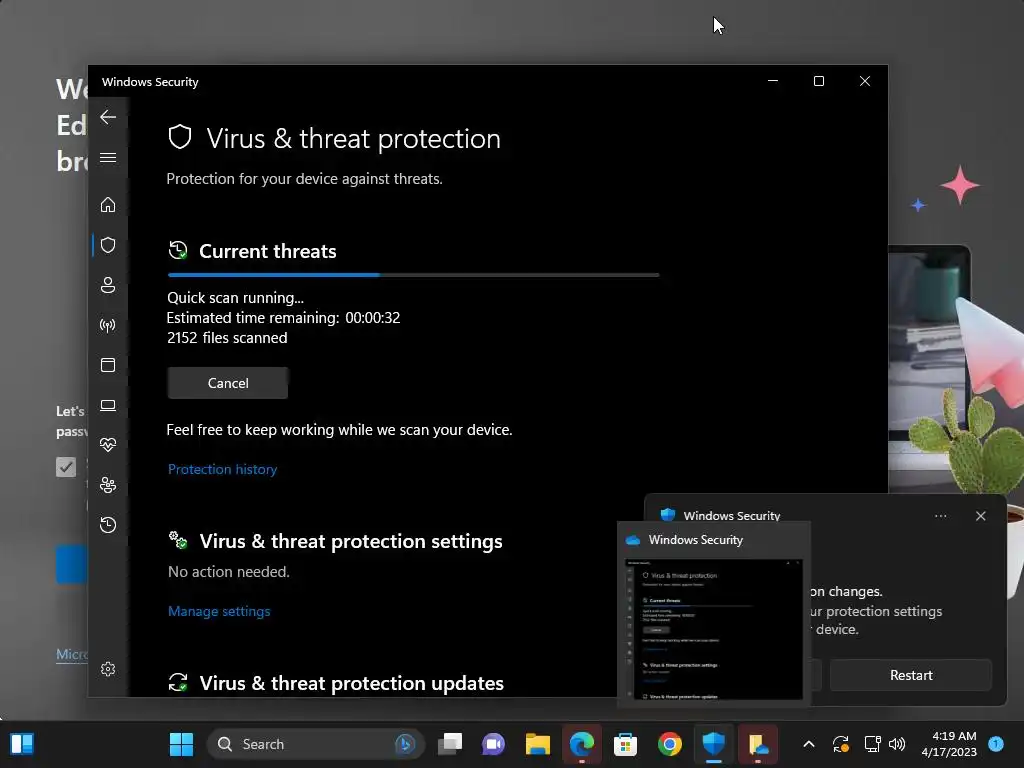The width and height of the screenshot is (1024, 768).
Task: Open notification more options ellipsis
Action: (940, 516)
